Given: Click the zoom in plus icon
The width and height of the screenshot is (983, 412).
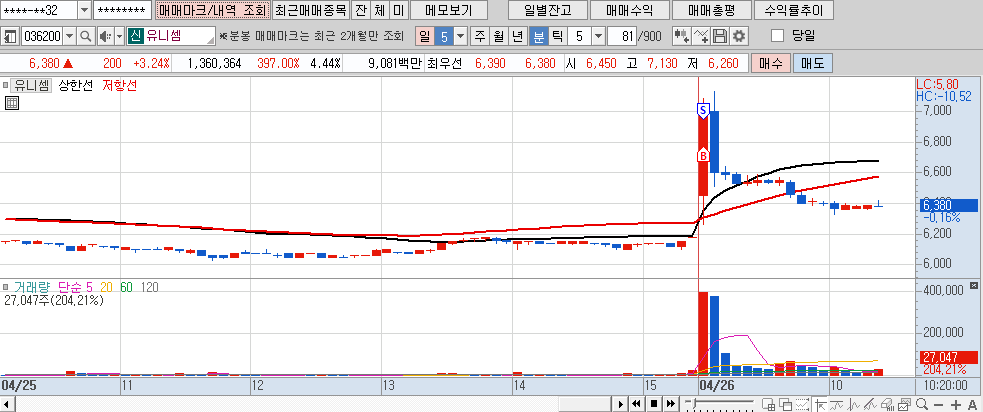Looking at the screenshot, I should (x=956, y=404).
